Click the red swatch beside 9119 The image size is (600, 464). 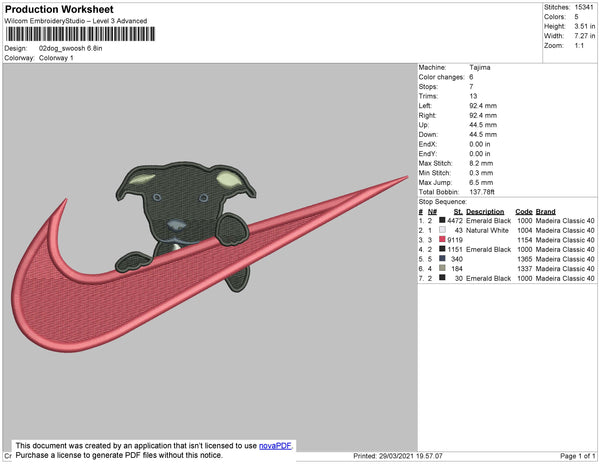coord(442,239)
